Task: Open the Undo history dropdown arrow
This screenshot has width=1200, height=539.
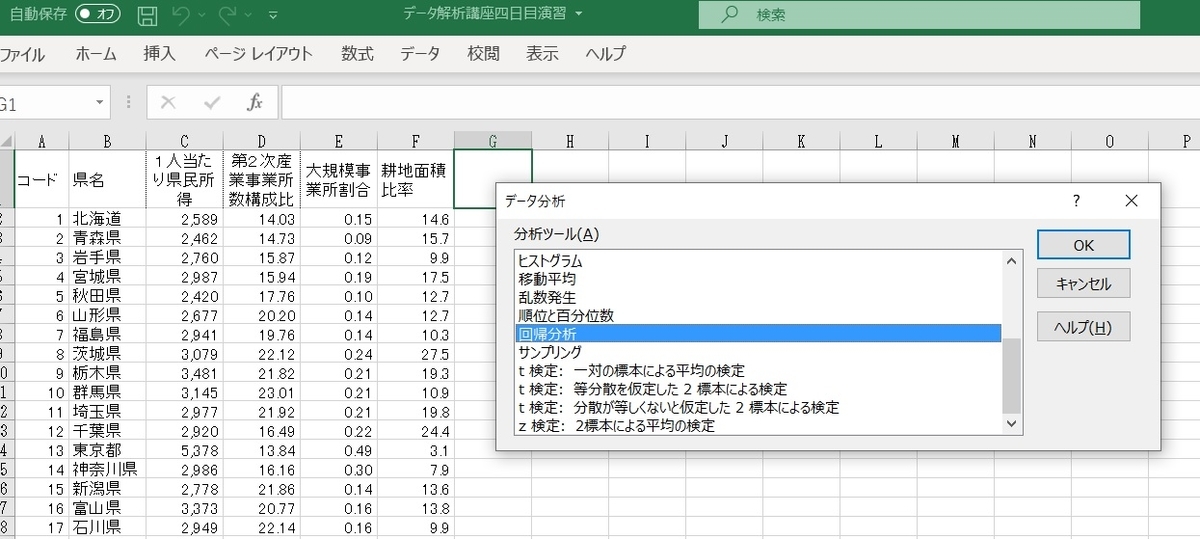Action: (x=201, y=17)
